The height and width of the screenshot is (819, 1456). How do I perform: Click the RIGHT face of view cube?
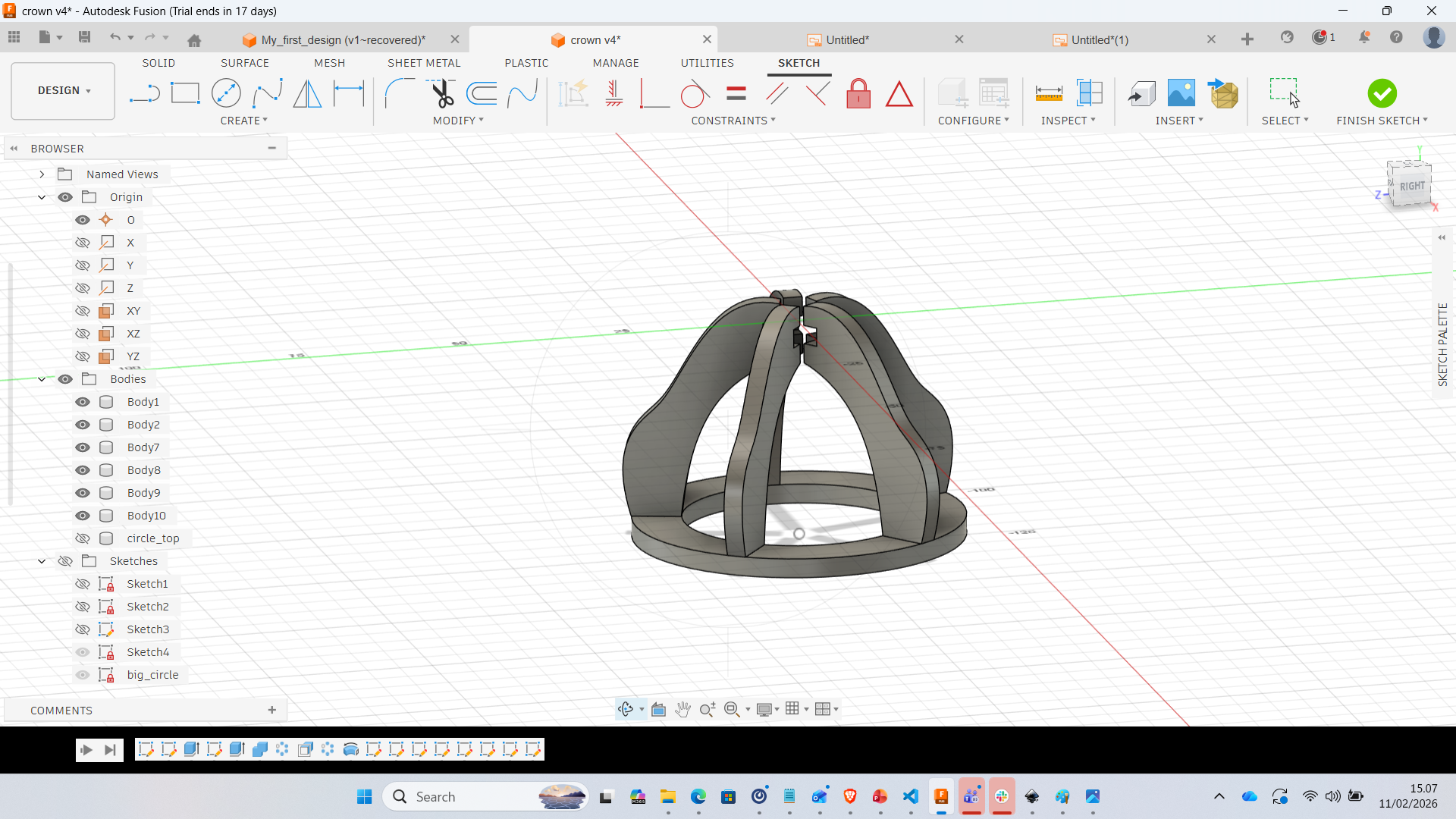click(x=1412, y=187)
